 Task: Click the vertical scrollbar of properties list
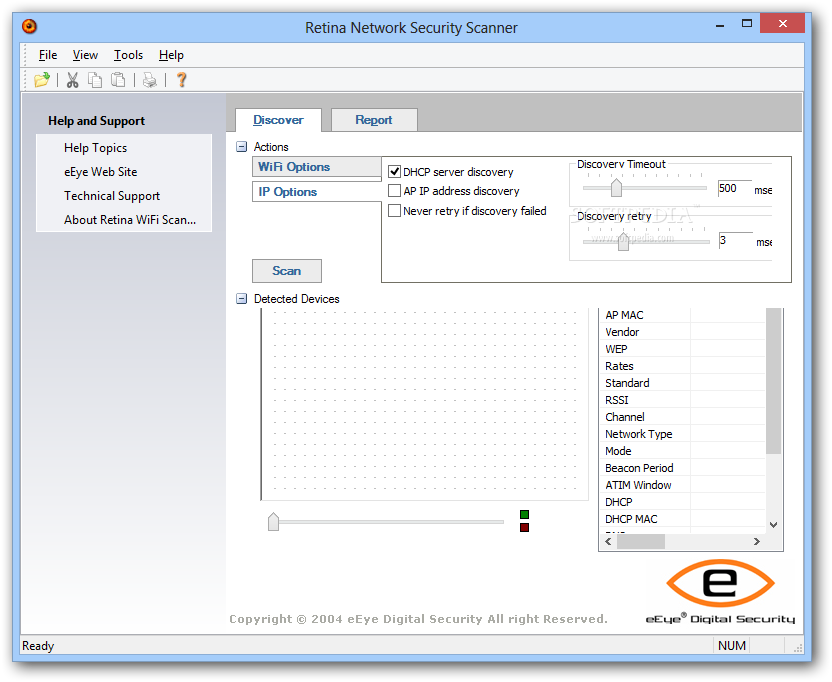point(774,381)
